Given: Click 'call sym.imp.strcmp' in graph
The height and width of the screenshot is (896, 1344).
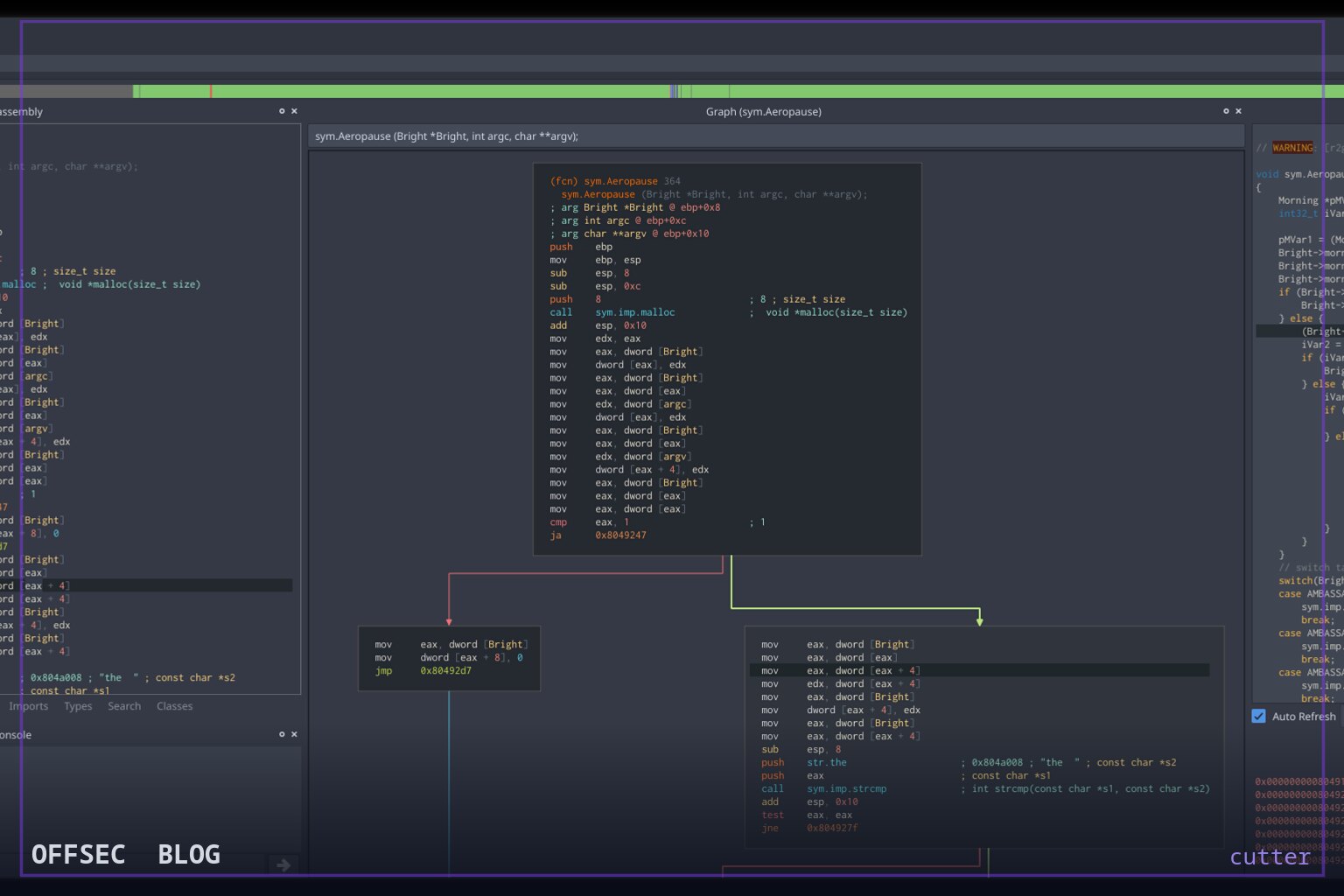Looking at the screenshot, I should (824, 789).
